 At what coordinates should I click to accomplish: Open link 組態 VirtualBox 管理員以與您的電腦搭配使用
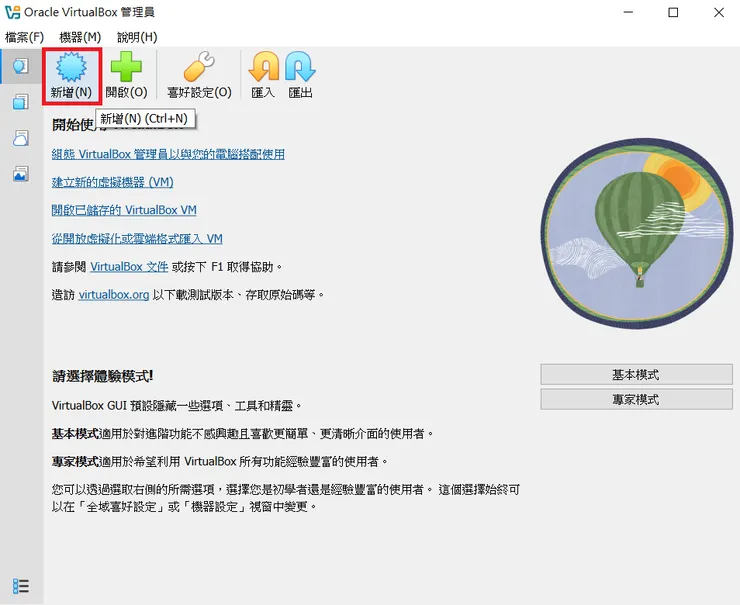(x=168, y=154)
